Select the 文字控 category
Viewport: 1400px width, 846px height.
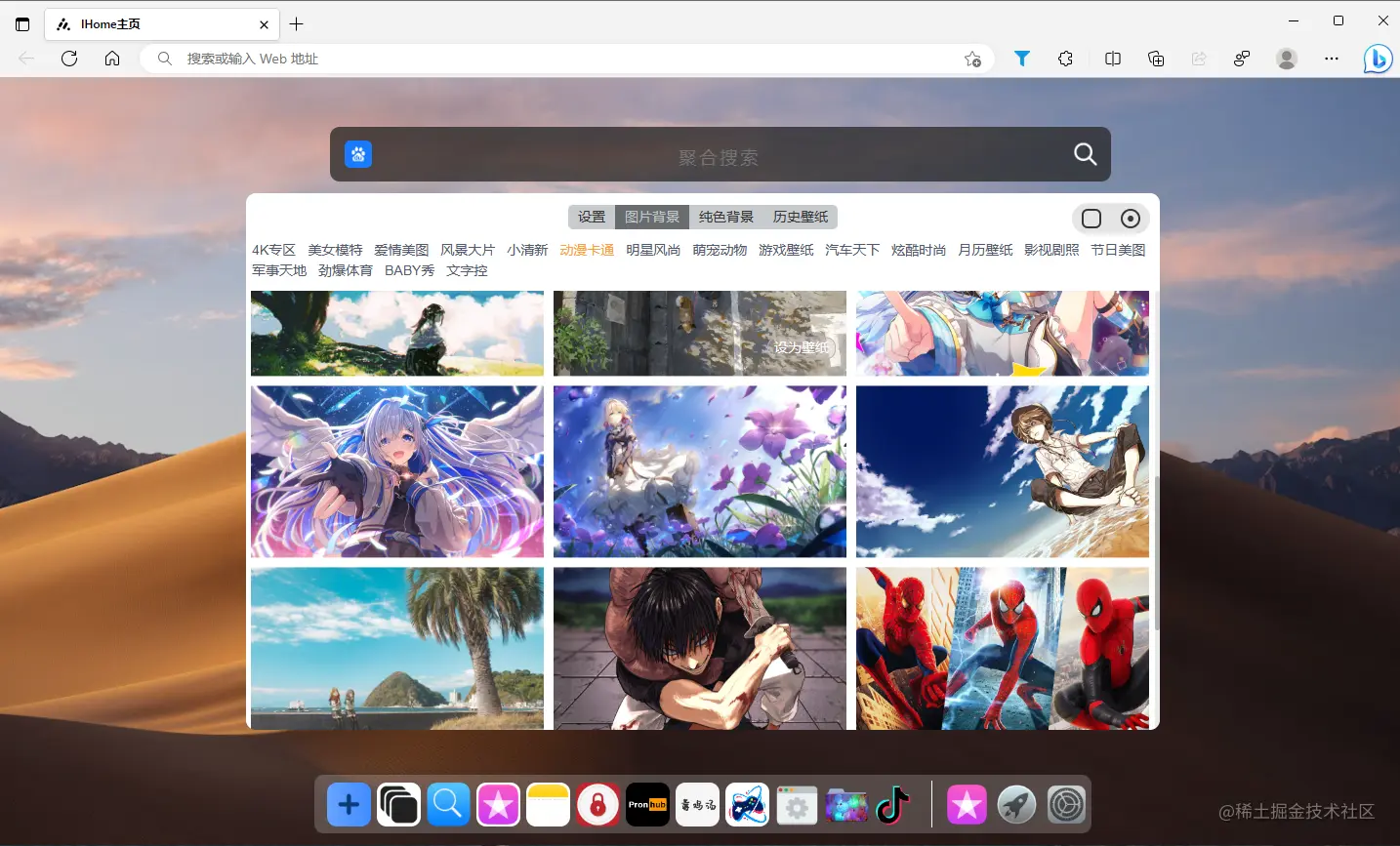[467, 270]
